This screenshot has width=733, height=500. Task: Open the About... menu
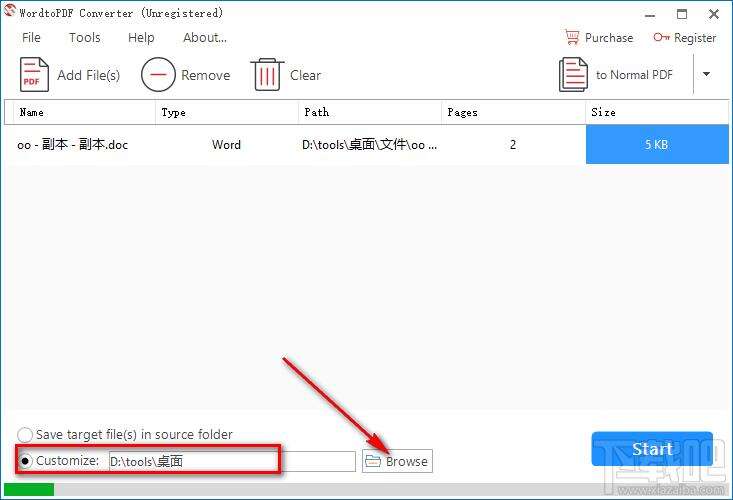(205, 37)
